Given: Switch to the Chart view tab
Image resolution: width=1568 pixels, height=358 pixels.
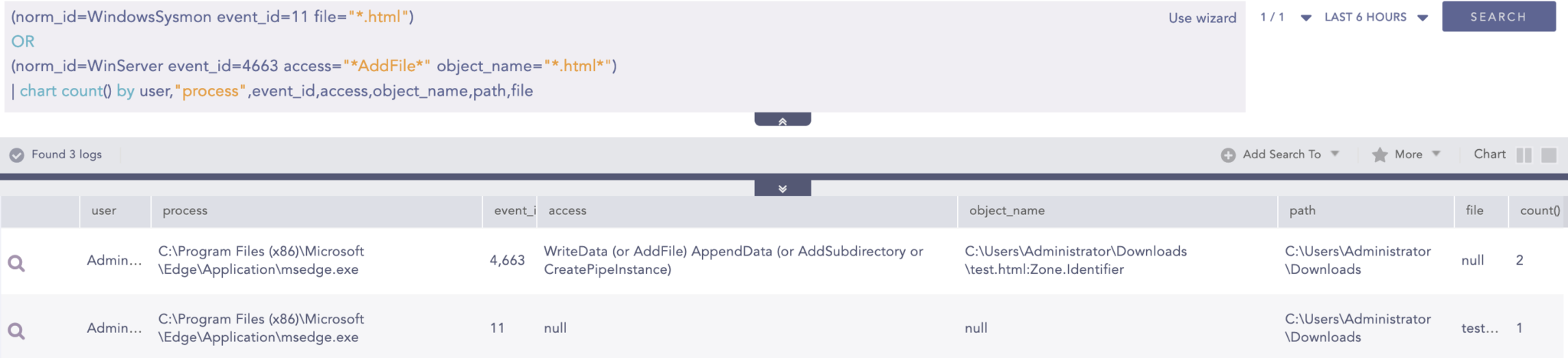Looking at the screenshot, I should 1489,154.
